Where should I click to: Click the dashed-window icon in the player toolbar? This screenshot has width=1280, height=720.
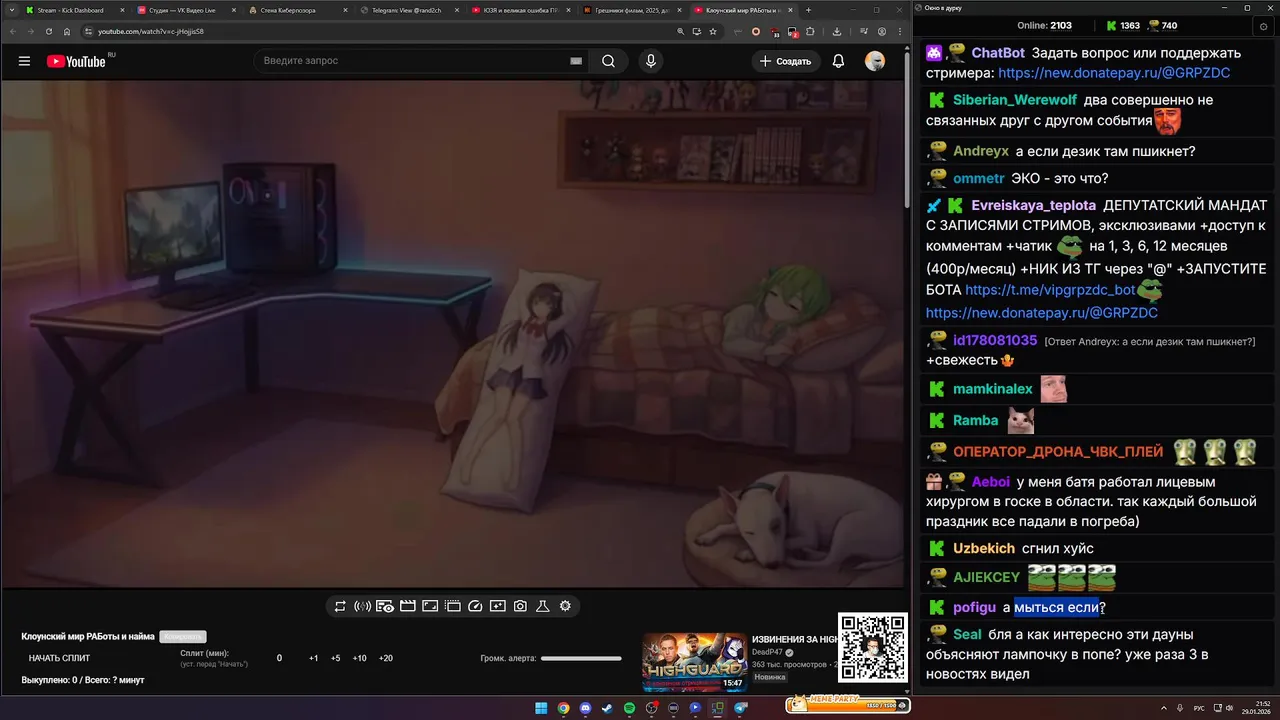(452, 606)
